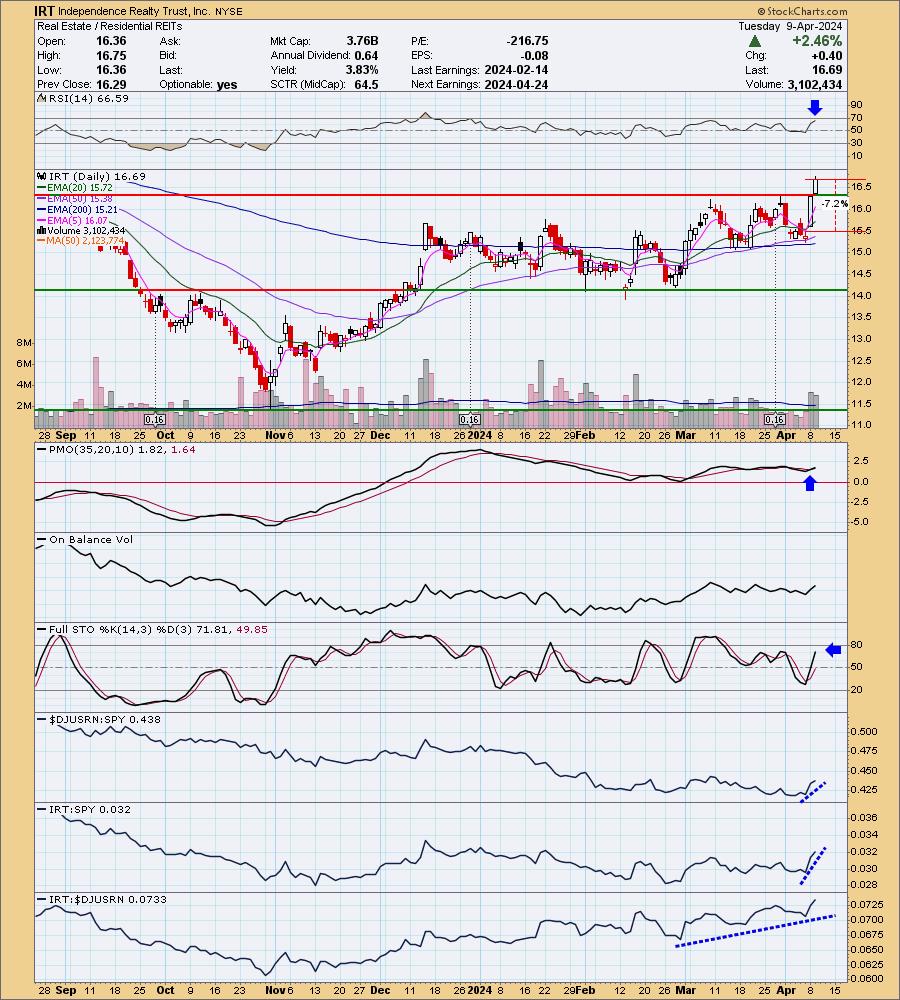This screenshot has width=900, height=1000.
Task: Click the Yield value 3.83%
Action: point(362,70)
